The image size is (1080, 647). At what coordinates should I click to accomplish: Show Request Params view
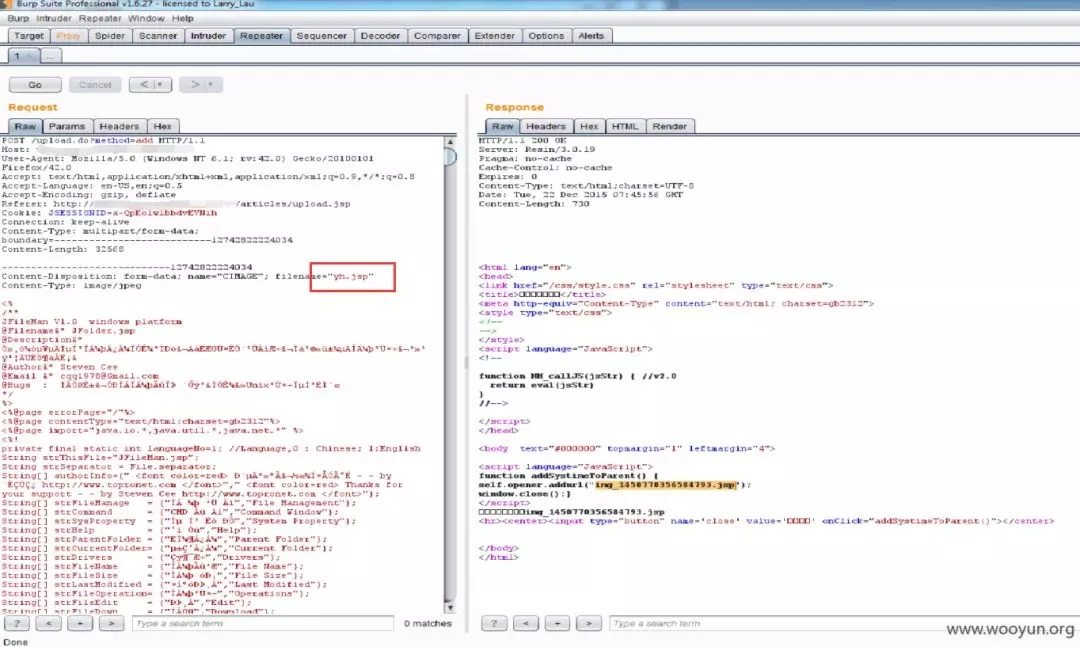[x=67, y=126]
